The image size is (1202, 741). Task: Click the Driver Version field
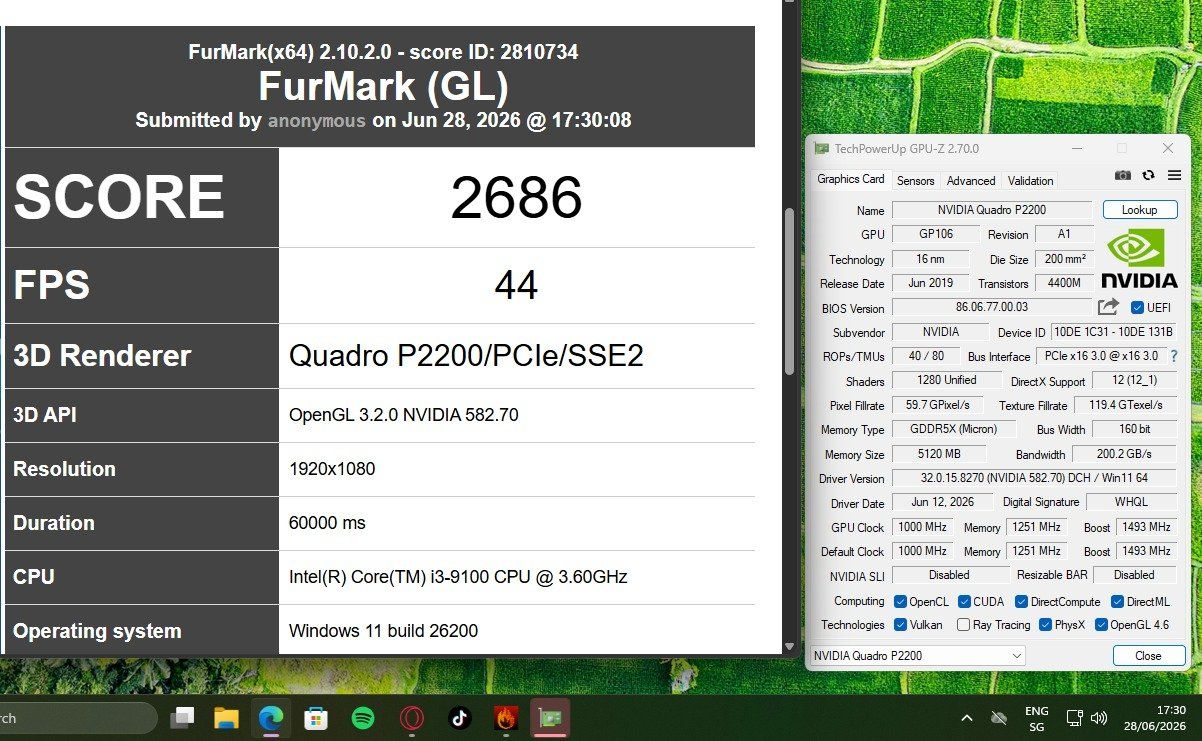[1035, 479]
